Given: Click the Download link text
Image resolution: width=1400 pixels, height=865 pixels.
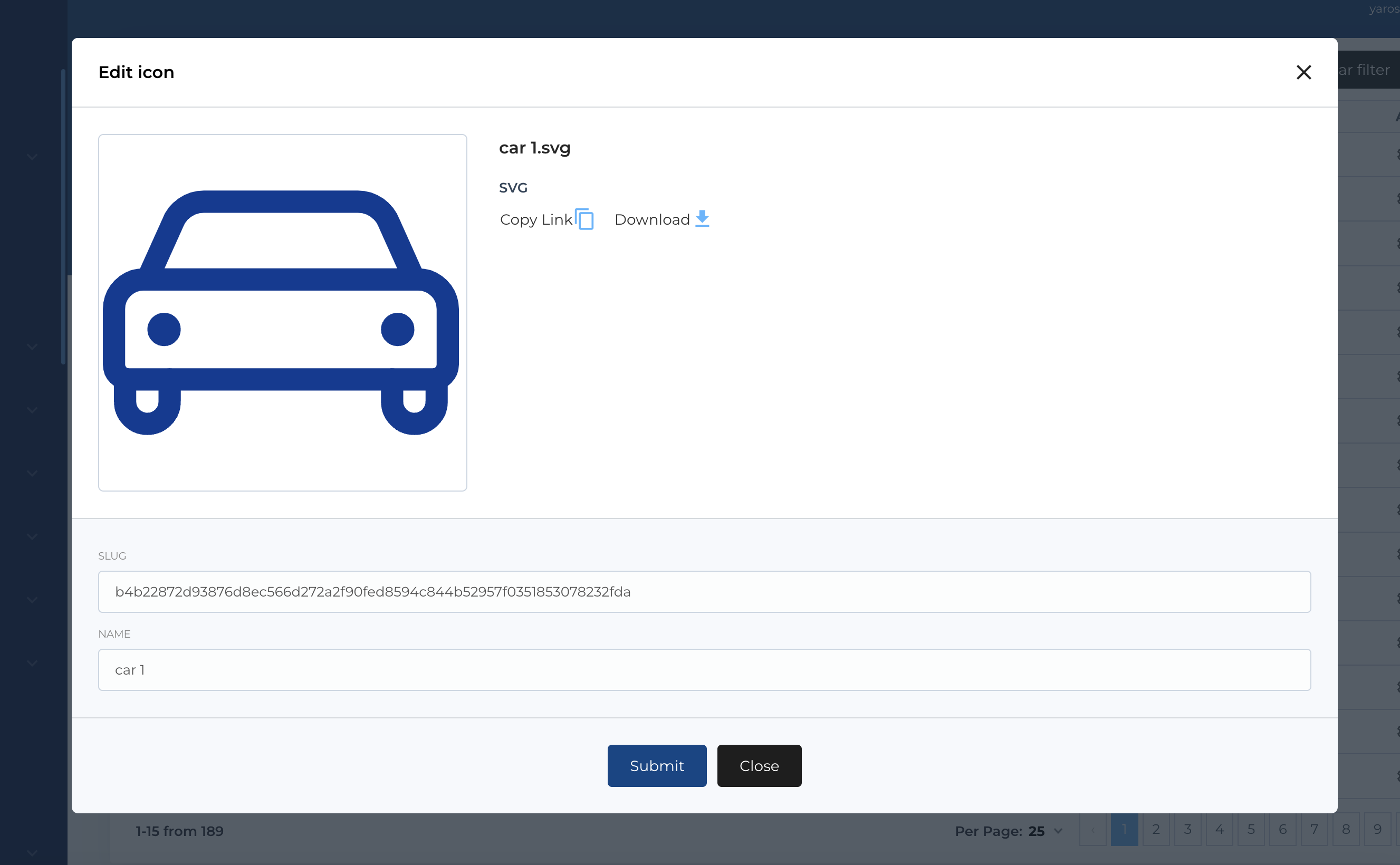Looking at the screenshot, I should 651,220.
